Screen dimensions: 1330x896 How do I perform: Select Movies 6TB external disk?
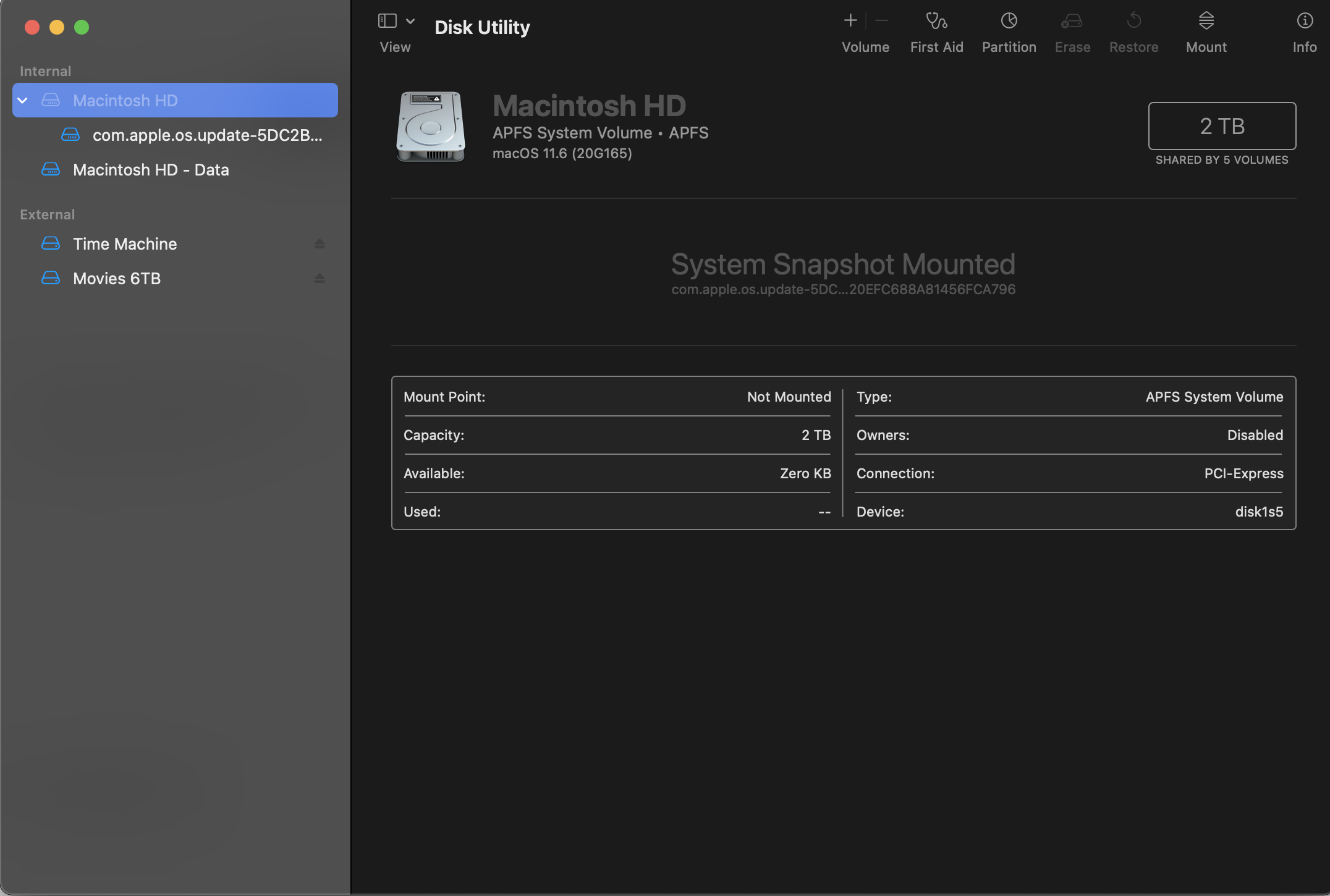[x=117, y=279]
